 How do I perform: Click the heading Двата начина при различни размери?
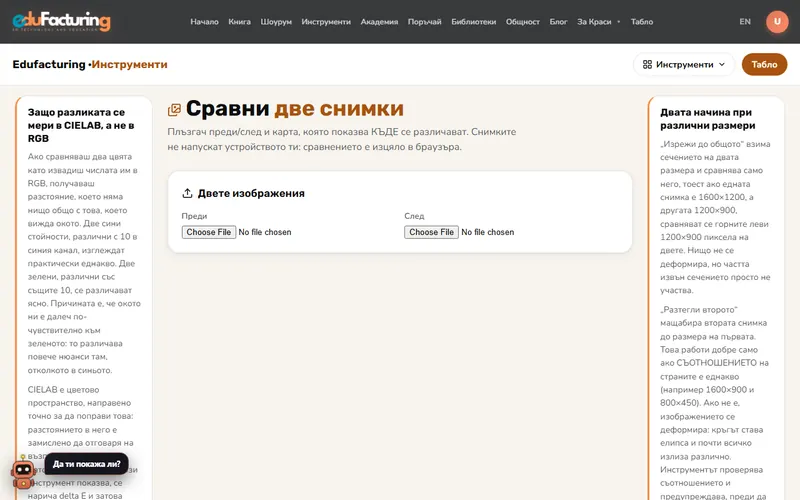[708, 119]
